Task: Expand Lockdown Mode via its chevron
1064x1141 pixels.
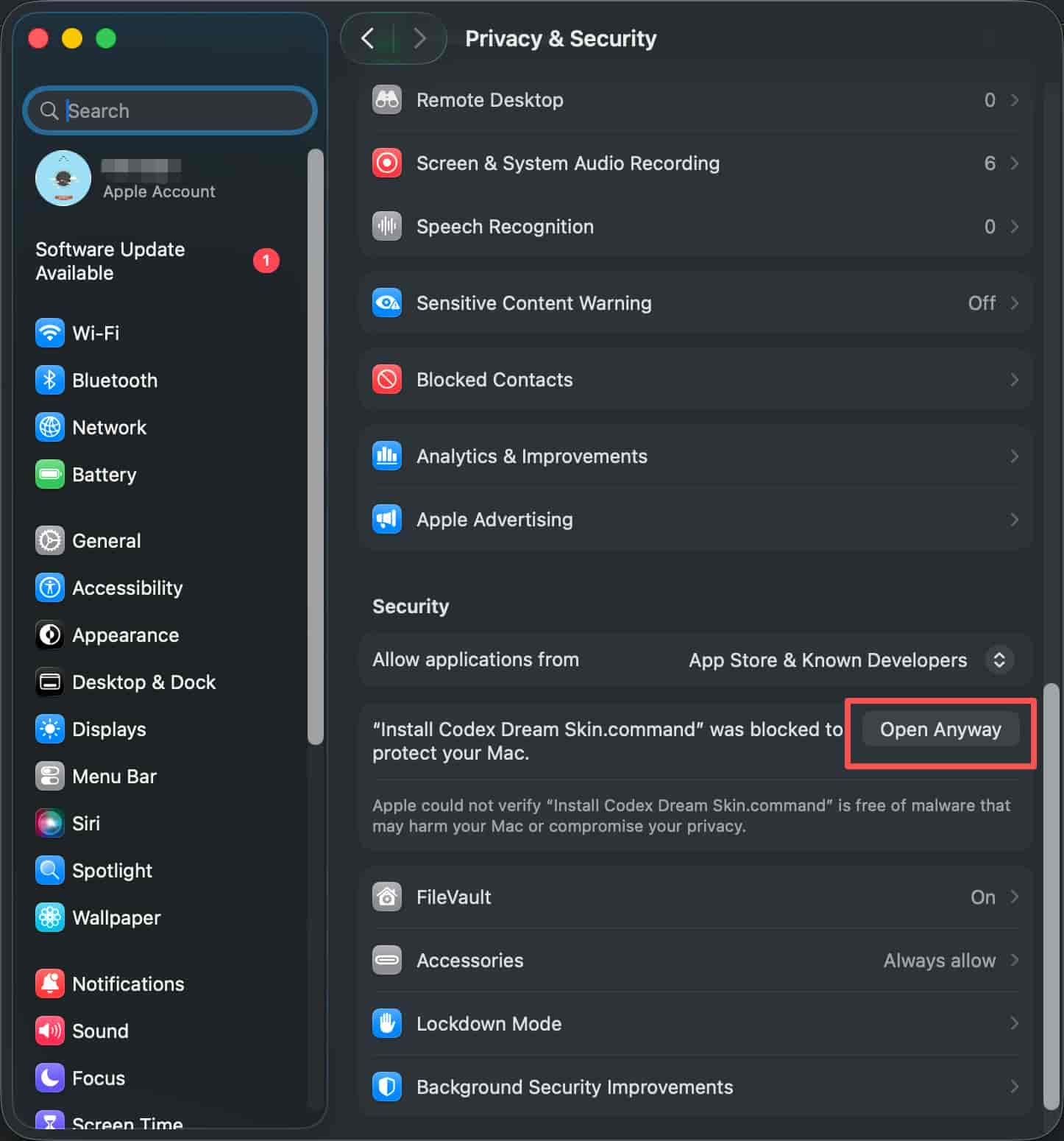Action: click(x=1015, y=1023)
